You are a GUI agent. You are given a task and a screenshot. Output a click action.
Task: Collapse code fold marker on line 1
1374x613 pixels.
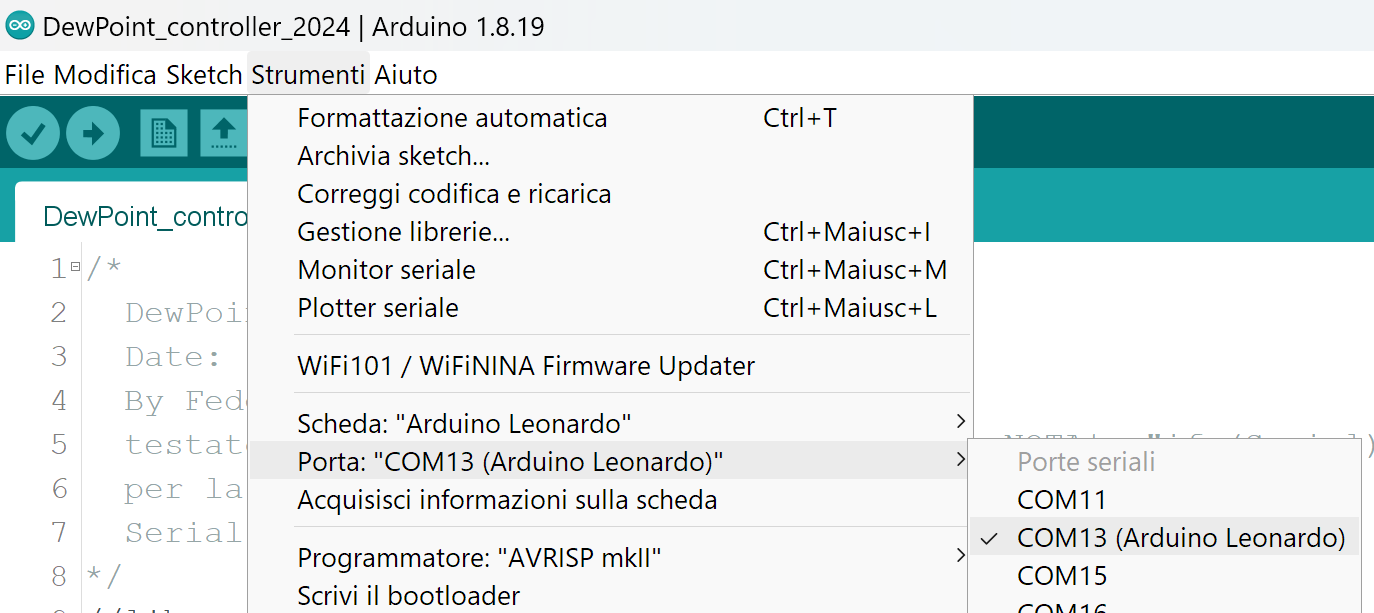(75, 269)
